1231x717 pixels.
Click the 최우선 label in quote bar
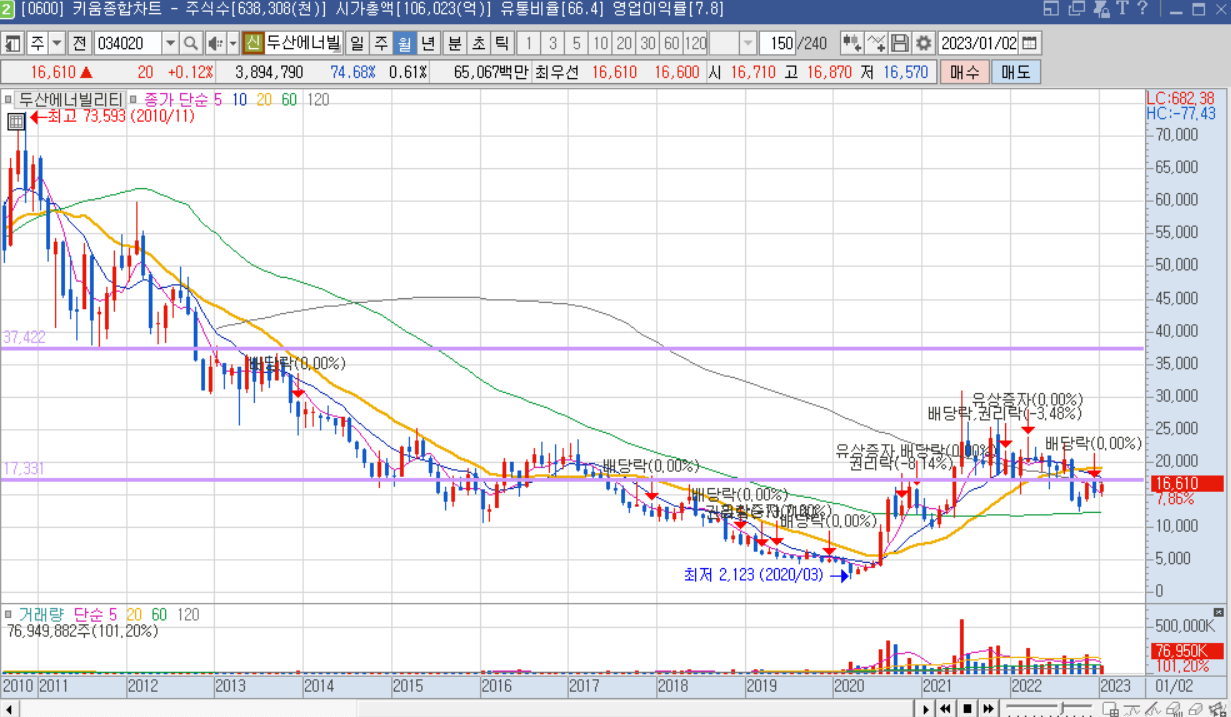(x=558, y=72)
